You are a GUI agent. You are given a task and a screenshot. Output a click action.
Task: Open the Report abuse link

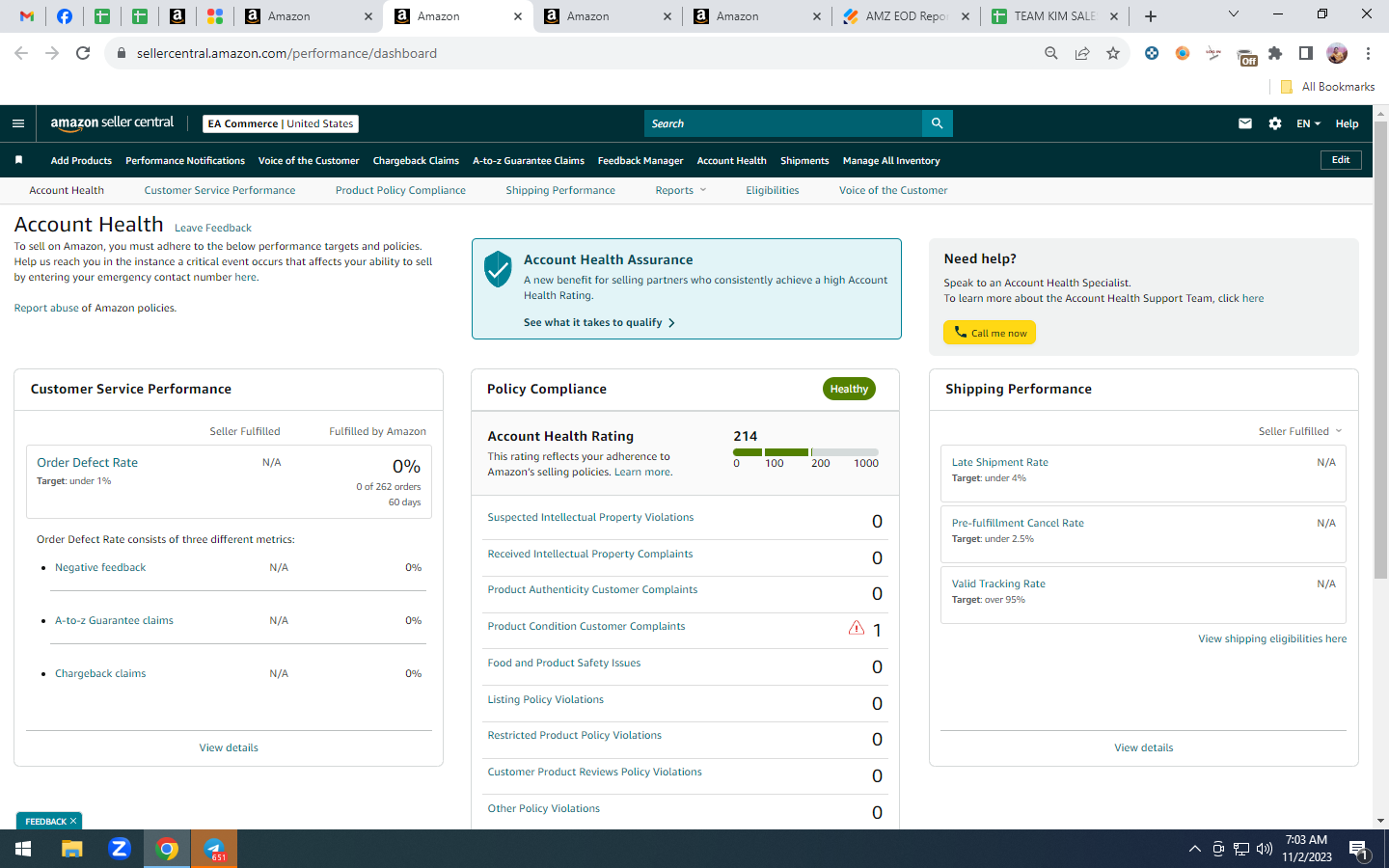pyautogui.click(x=46, y=308)
